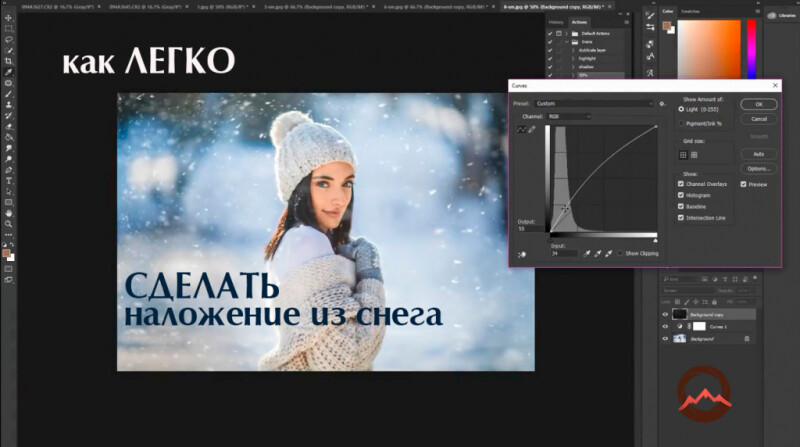
Task: Select the simple grid size icon
Action: (683, 155)
